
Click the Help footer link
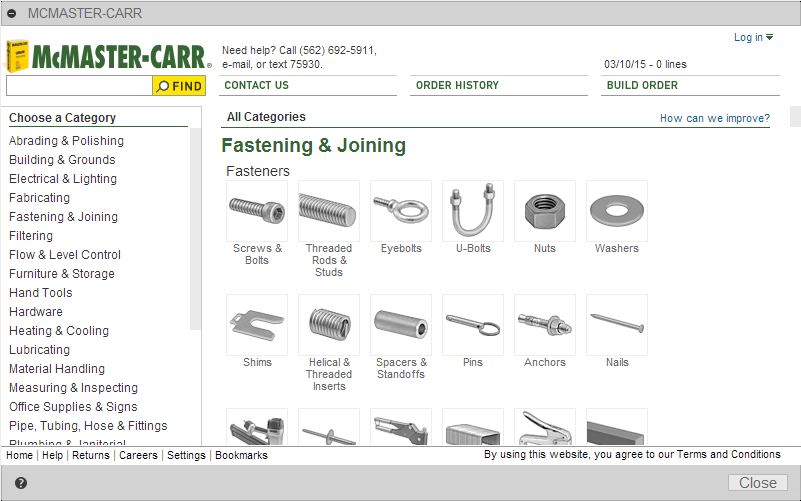(52, 455)
